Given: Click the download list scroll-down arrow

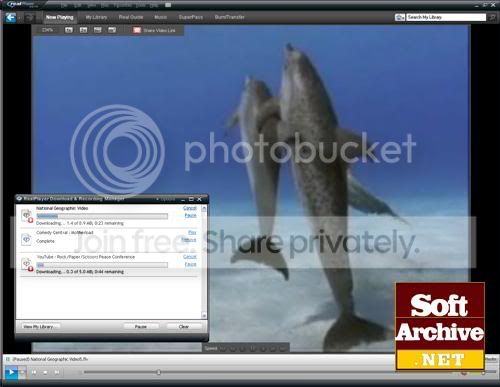Looking at the screenshot, I should point(204,315).
